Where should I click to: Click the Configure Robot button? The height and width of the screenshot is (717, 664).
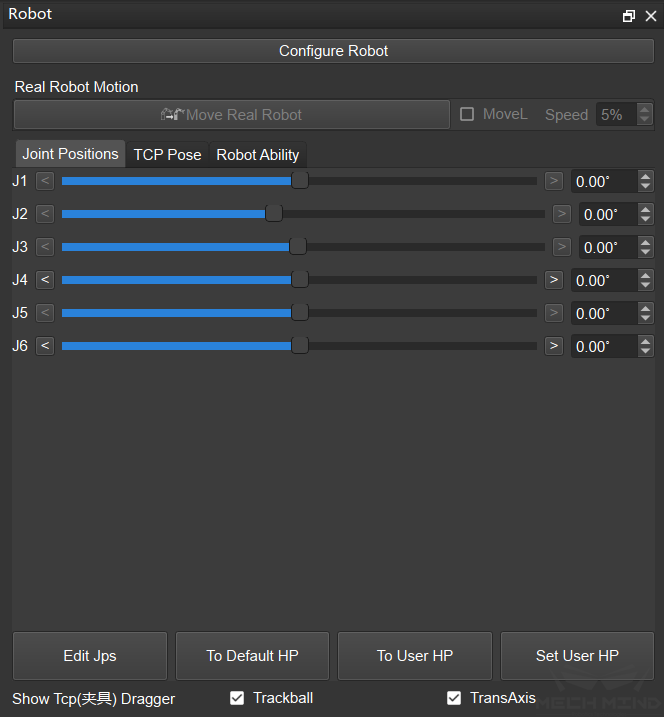pos(333,51)
